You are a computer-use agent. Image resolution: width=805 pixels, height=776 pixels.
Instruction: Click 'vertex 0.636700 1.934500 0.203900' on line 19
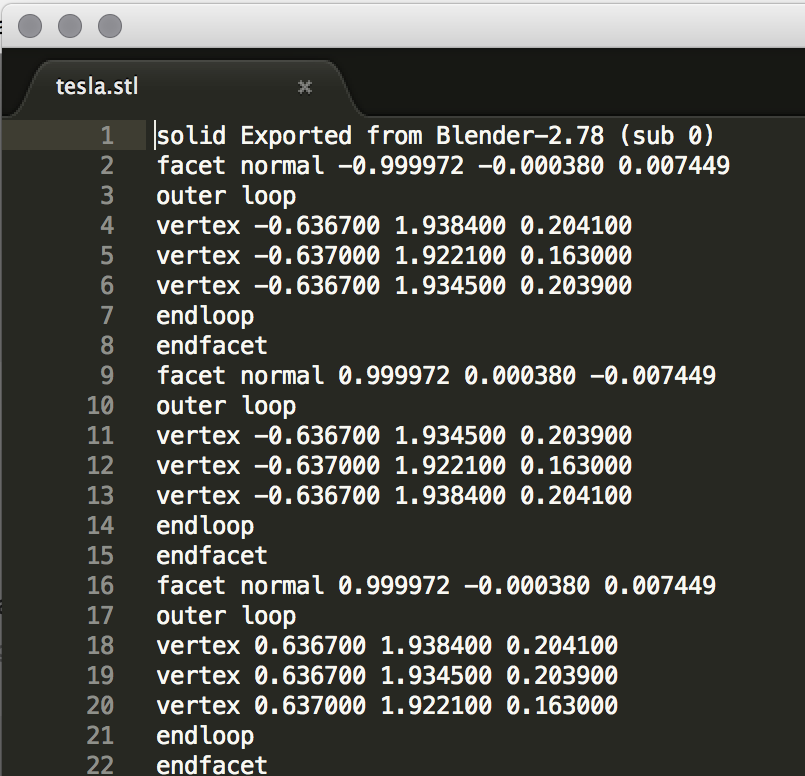(387, 675)
